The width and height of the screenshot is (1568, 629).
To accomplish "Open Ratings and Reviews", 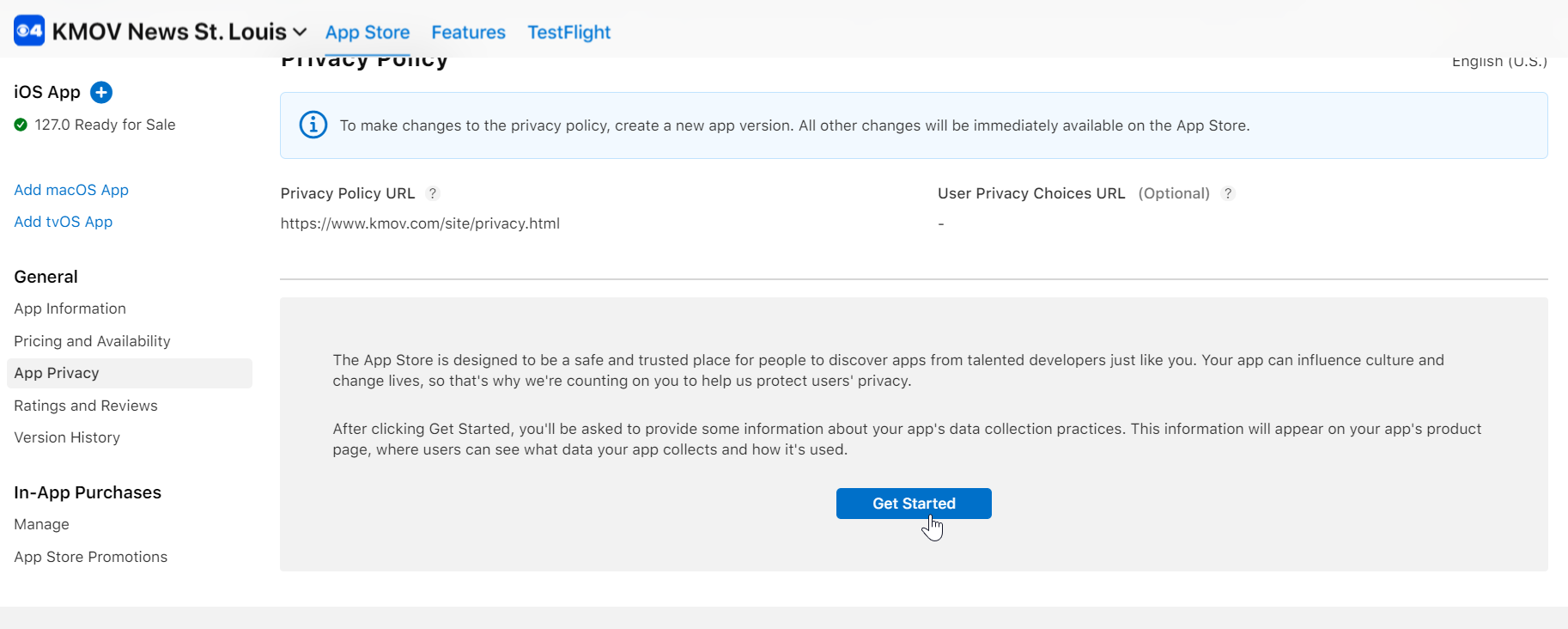I will [x=86, y=406].
